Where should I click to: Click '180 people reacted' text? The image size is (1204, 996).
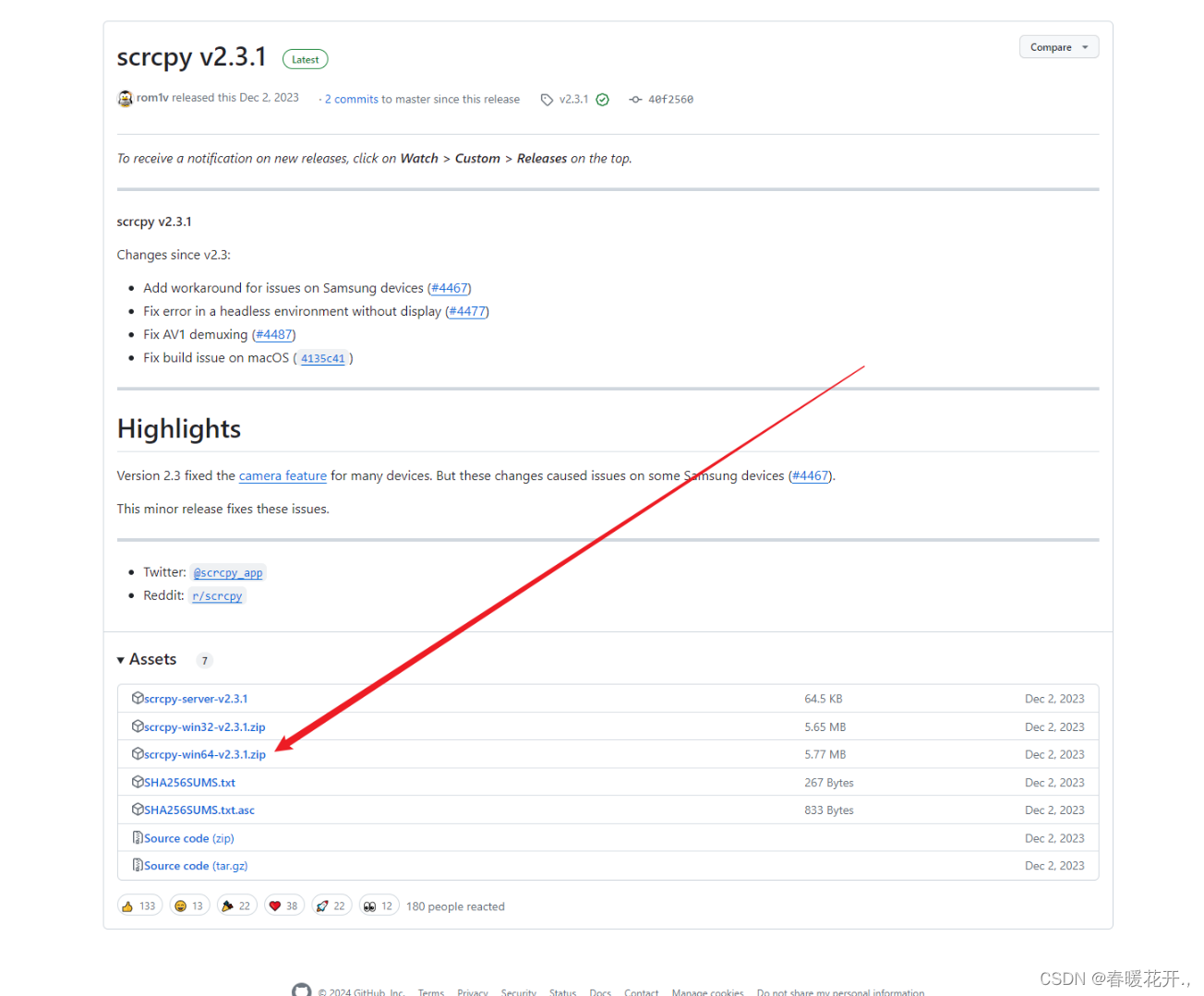pos(455,906)
